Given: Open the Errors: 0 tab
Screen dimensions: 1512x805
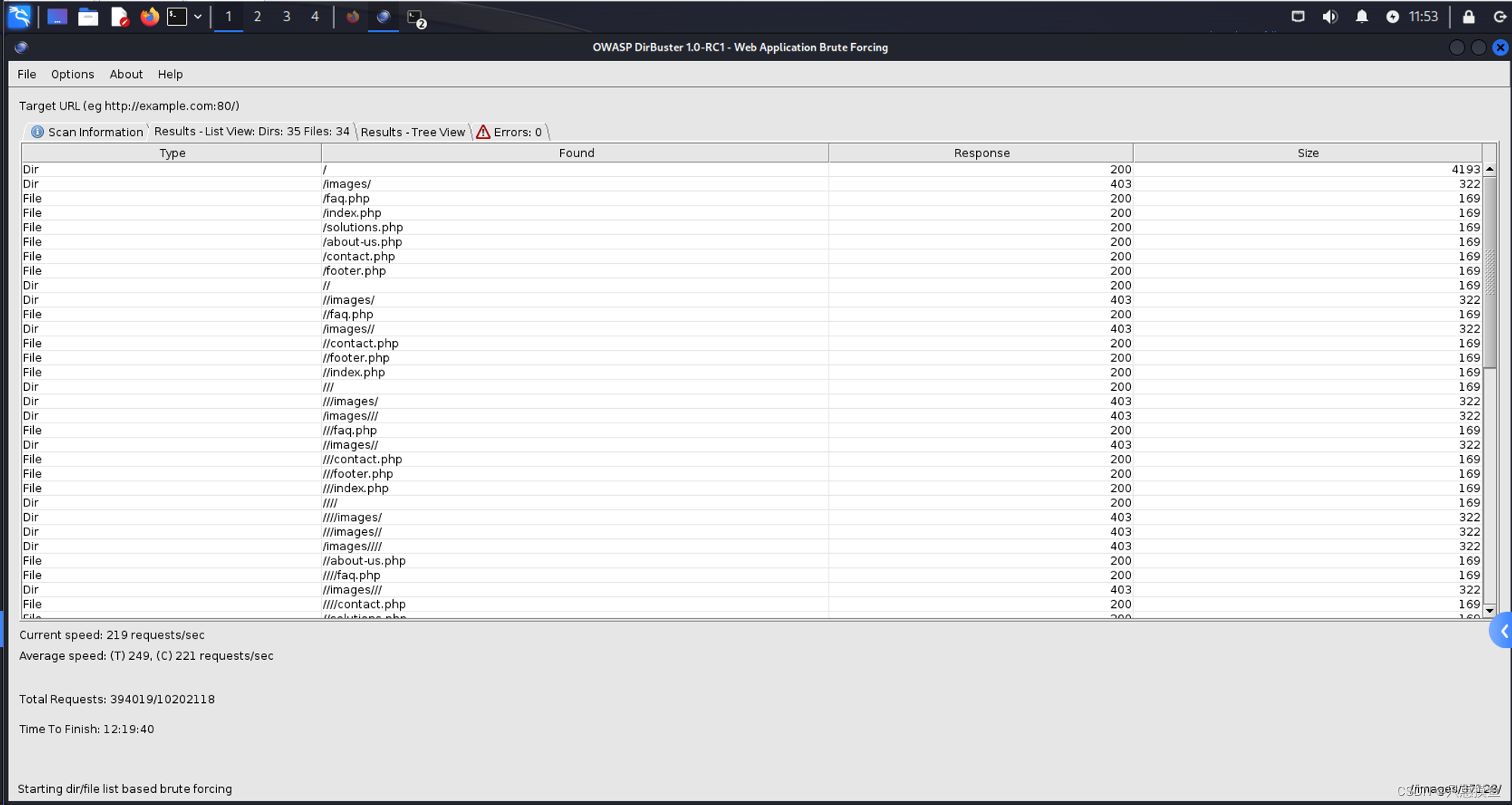Looking at the screenshot, I should click(x=510, y=132).
